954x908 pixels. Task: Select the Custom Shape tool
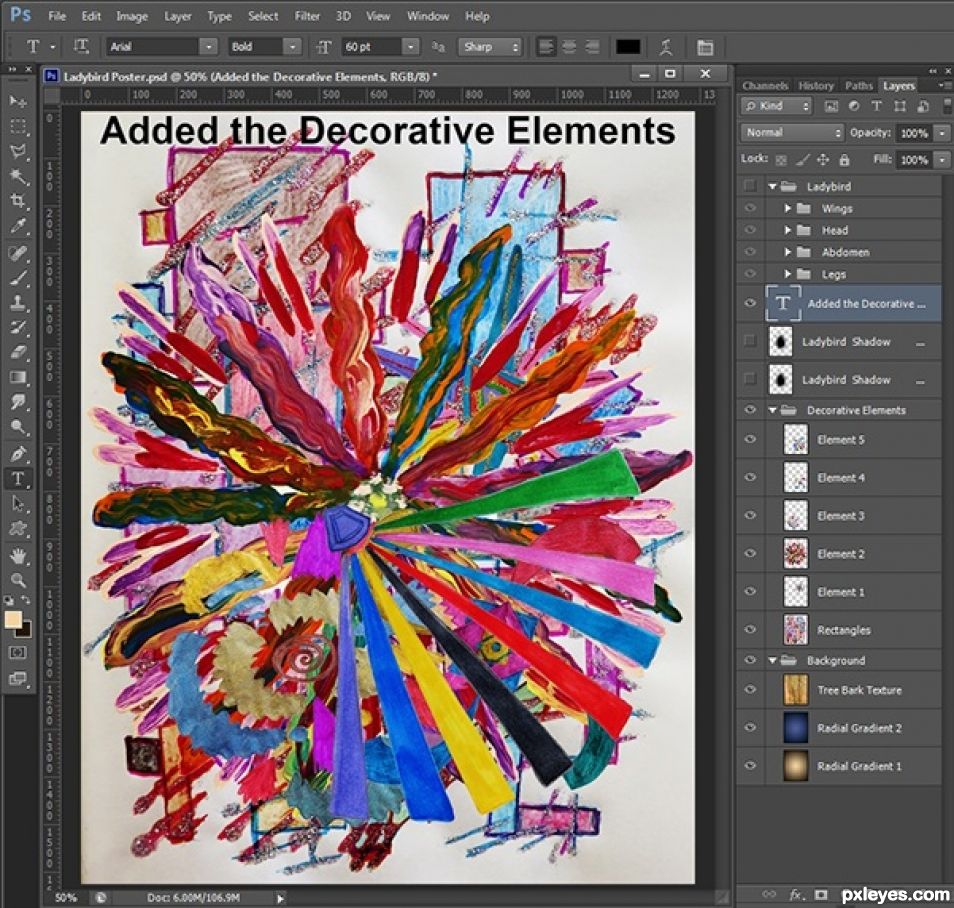(18, 529)
